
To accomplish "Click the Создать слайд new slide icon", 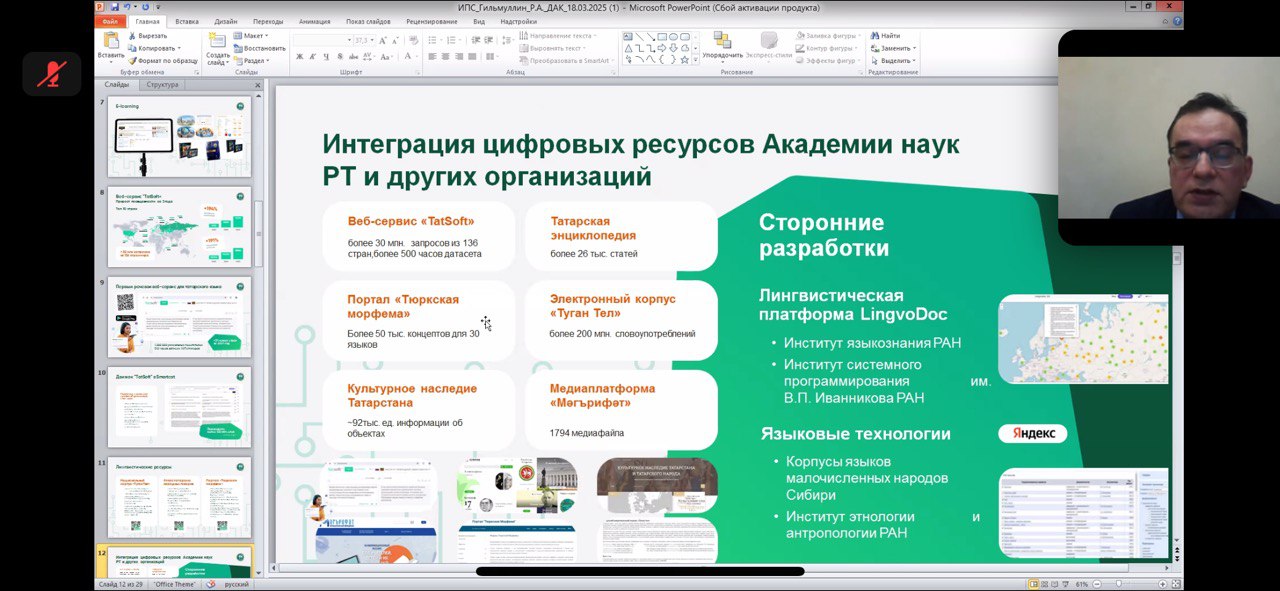I will (217, 40).
